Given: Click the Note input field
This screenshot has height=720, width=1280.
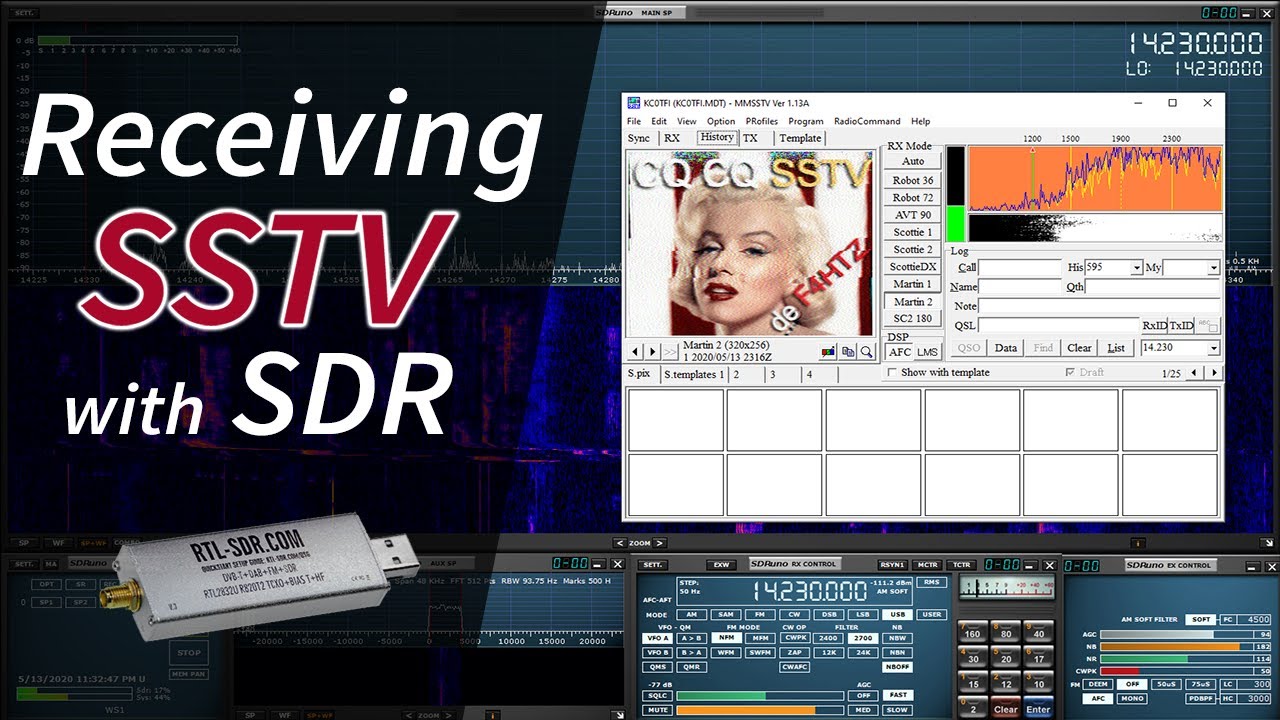Looking at the screenshot, I should pos(1100,306).
